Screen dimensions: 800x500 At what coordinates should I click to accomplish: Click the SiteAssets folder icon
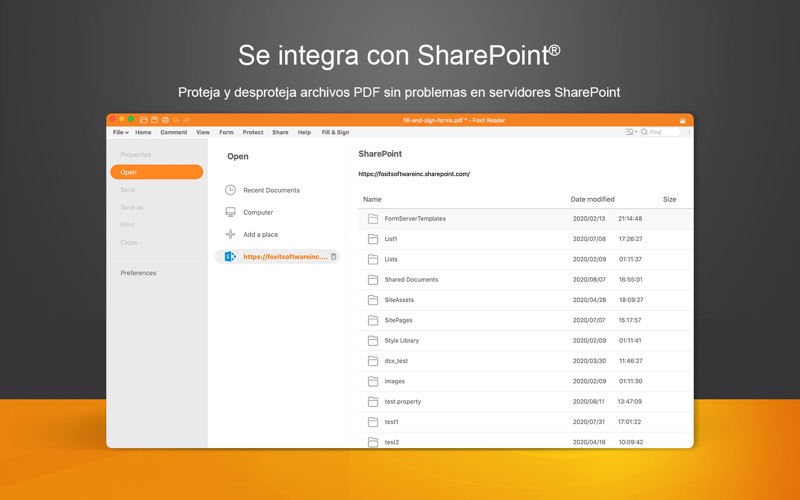point(373,300)
